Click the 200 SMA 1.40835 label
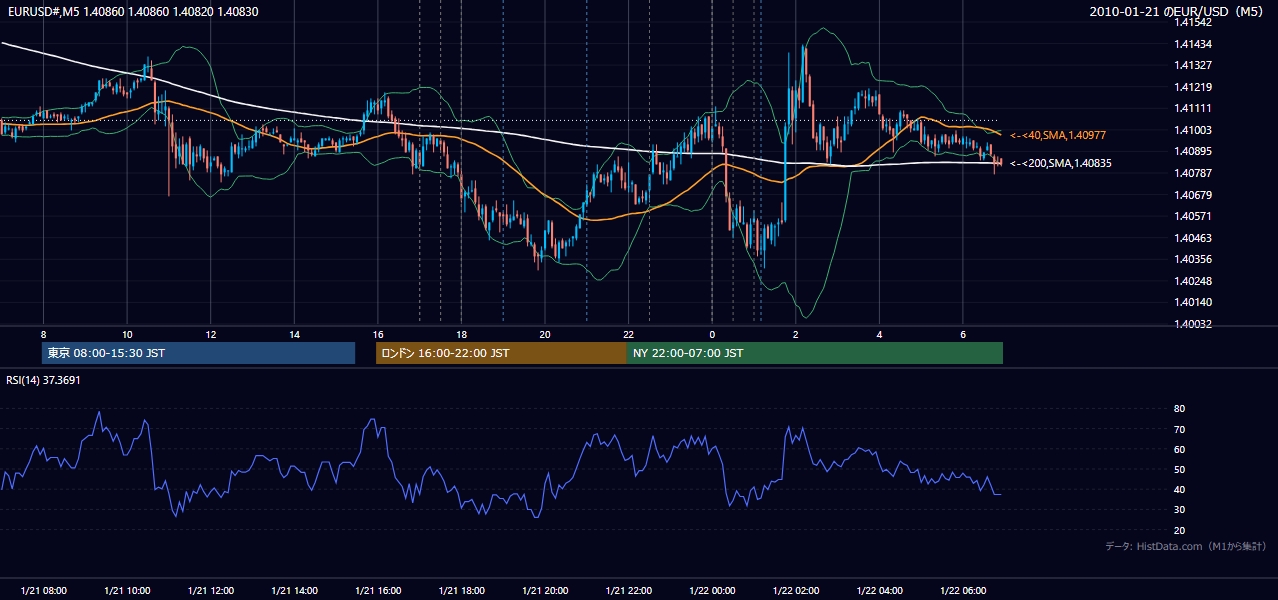Image resolution: width=1278 pixels, height=600 pixels. click(1060, 163)
